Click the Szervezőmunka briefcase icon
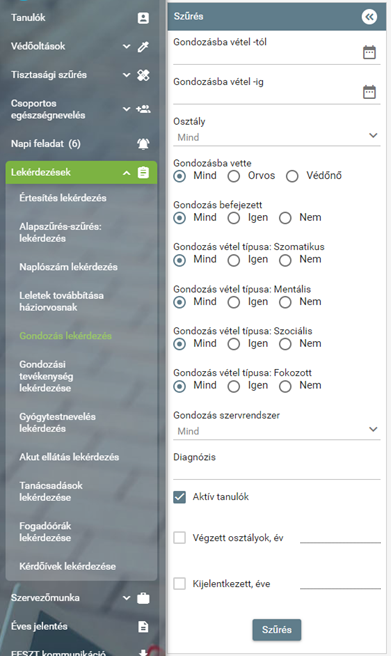Image resolution: width=391 pixels, height=656 pixels. [x=143, y=598]
